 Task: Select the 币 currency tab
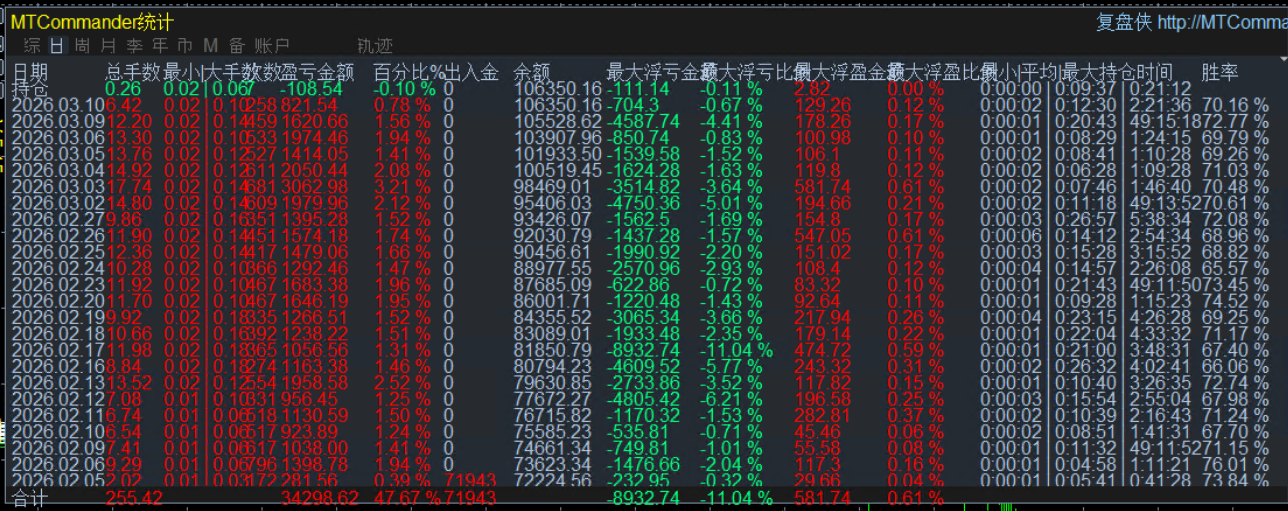coord(185,45)
